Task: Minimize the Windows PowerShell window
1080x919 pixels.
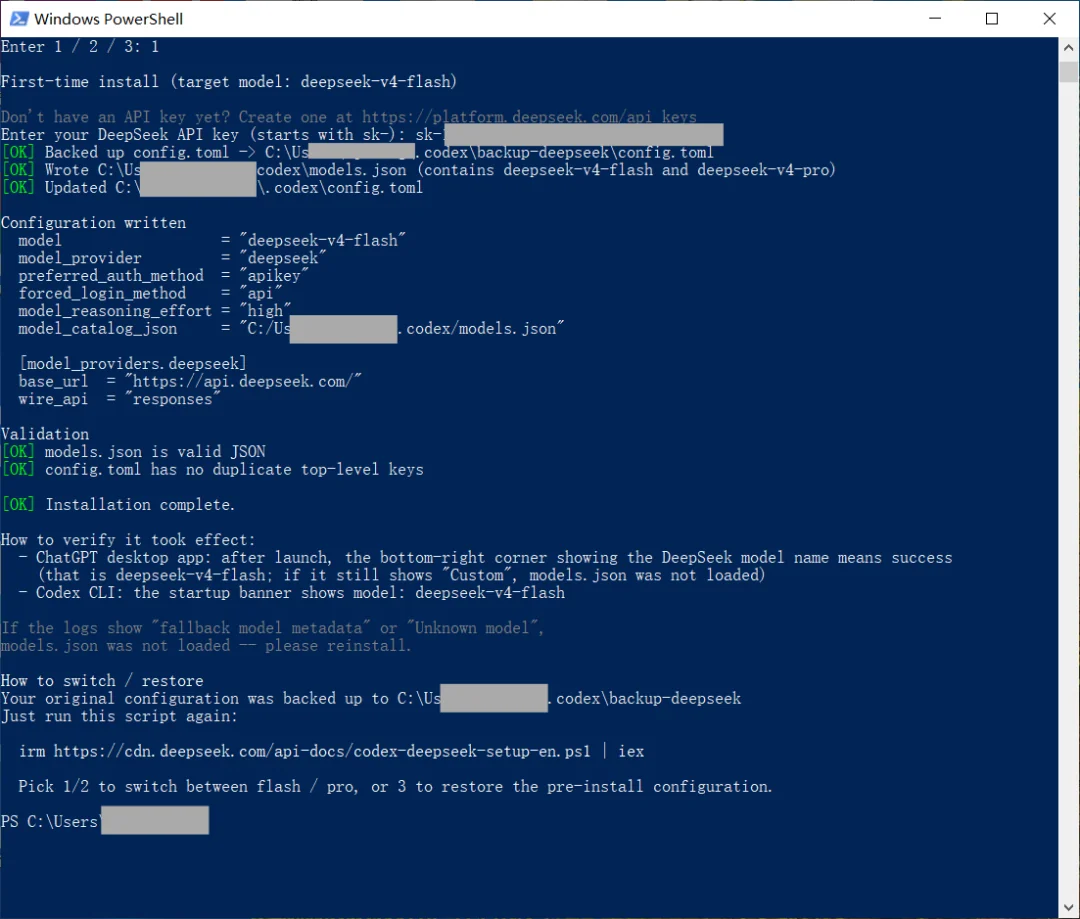Action: coord(935,19)
